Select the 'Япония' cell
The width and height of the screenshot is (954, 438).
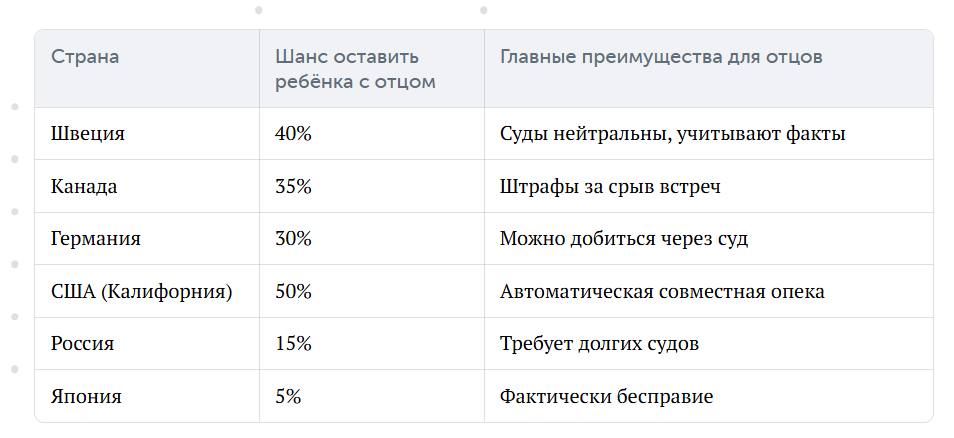click(86, 397)
